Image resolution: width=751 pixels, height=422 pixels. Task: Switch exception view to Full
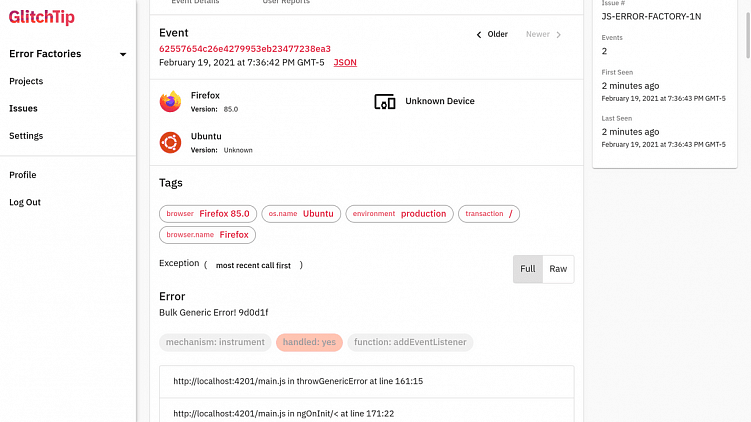click(528, 269)
